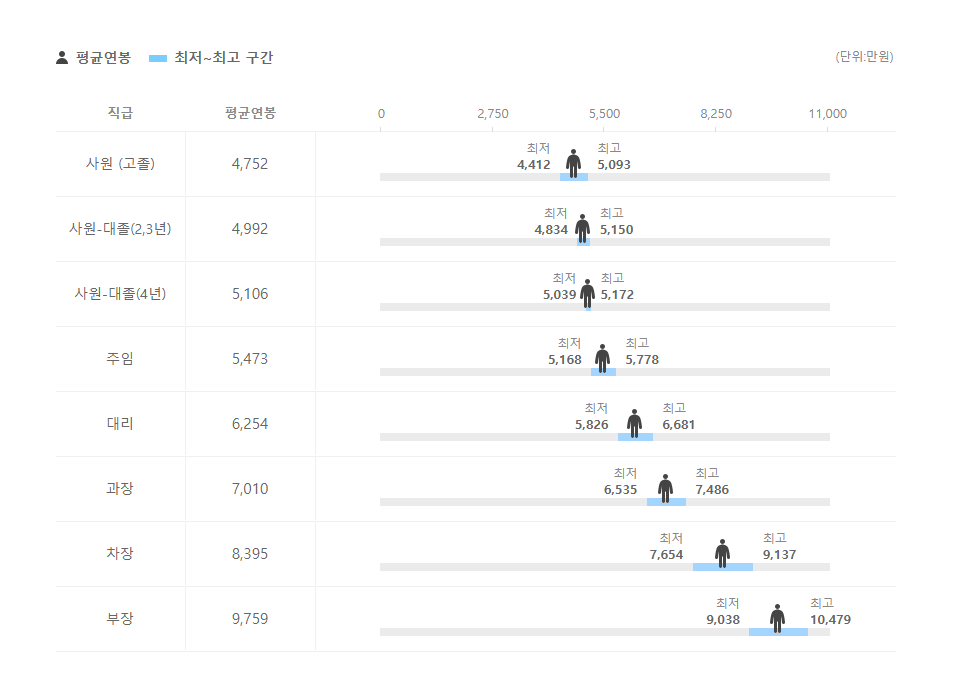Click the blue salary range bar for 차장
953x698 pixels.
point(722,567)
